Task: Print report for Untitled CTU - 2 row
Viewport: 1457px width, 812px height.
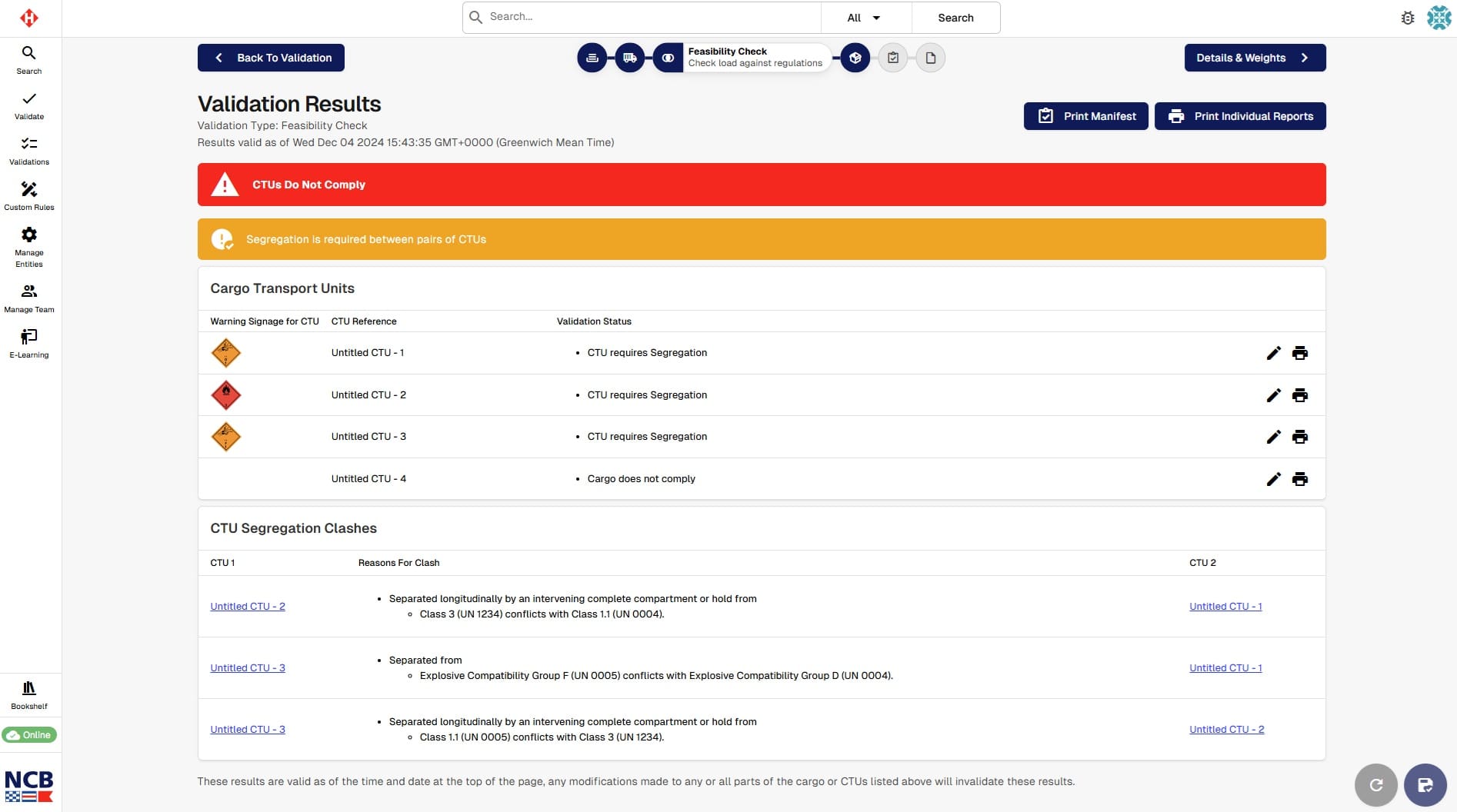Action: coord(1299,395)
